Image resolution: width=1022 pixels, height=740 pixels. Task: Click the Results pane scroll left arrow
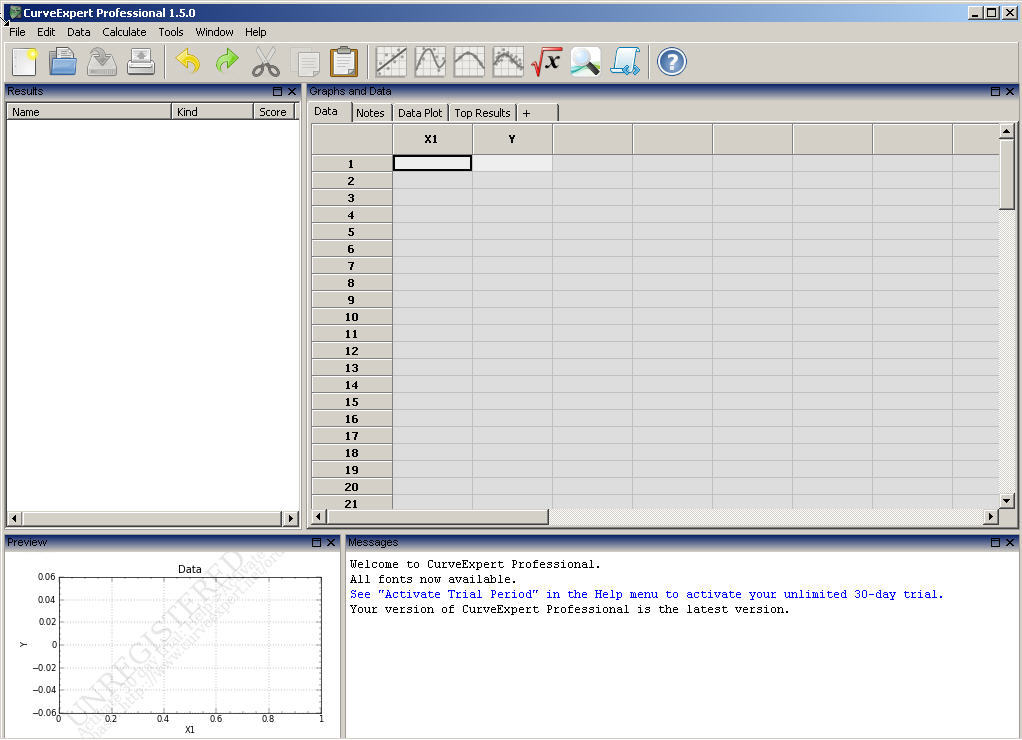click(14, 518)
